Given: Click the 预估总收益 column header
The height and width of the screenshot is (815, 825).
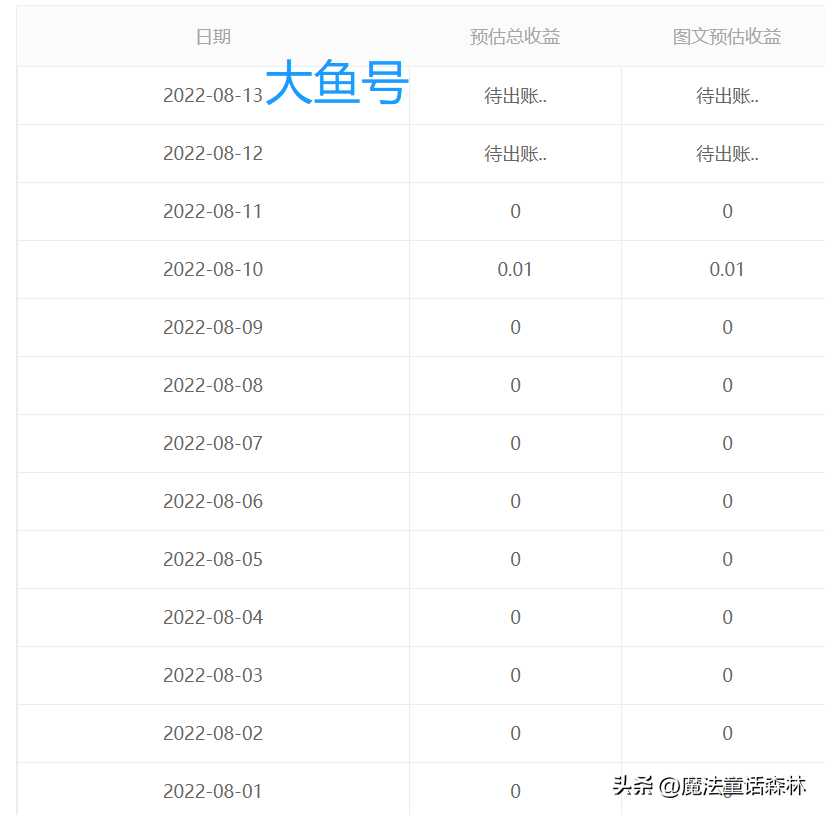Looking at the screenshot, I should click(515, 37).
